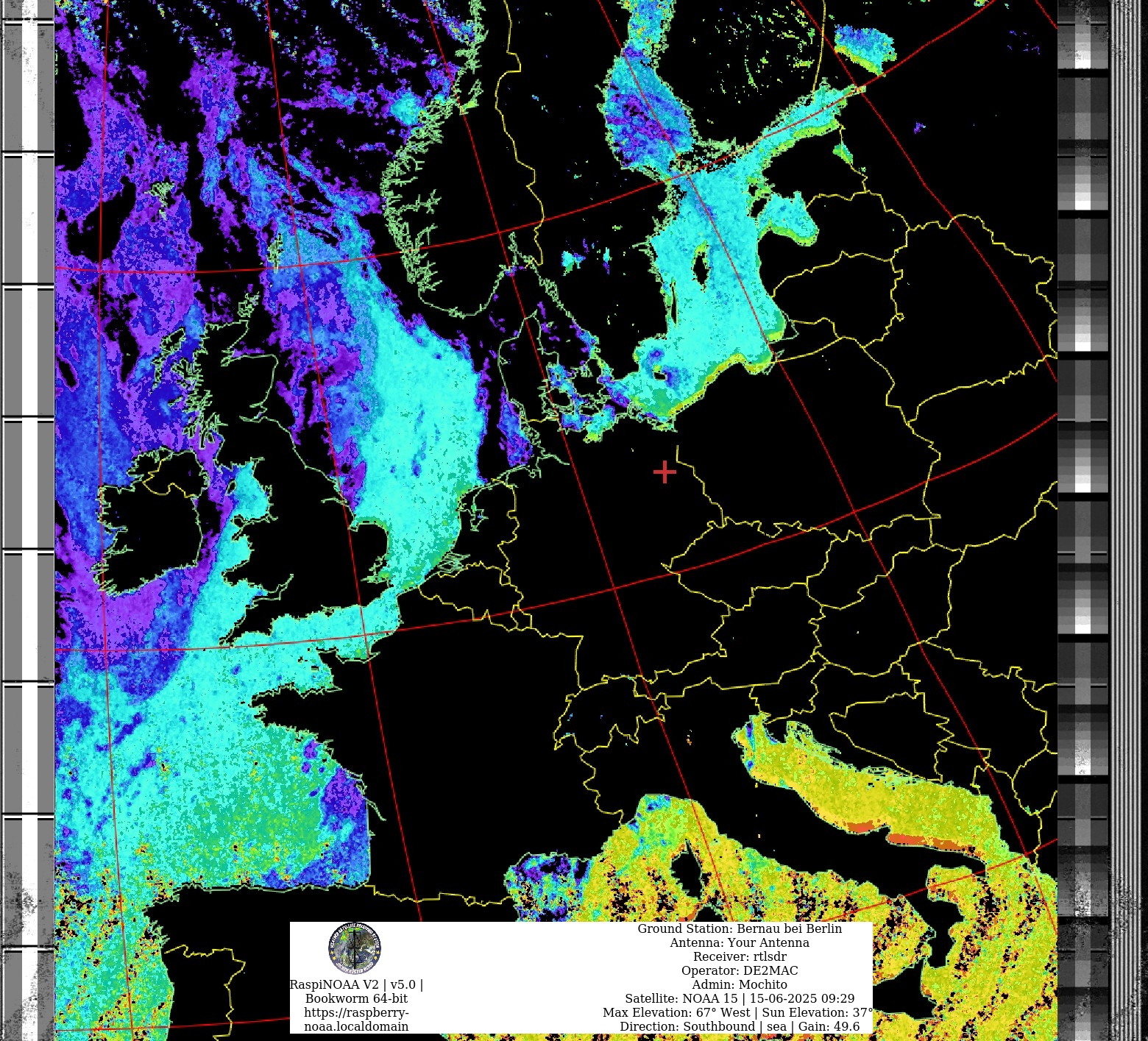Select the 'Ground Station: Bernau bei Berlin' text
This screenshot has height=1041, width=1148.
pos(740,928)
